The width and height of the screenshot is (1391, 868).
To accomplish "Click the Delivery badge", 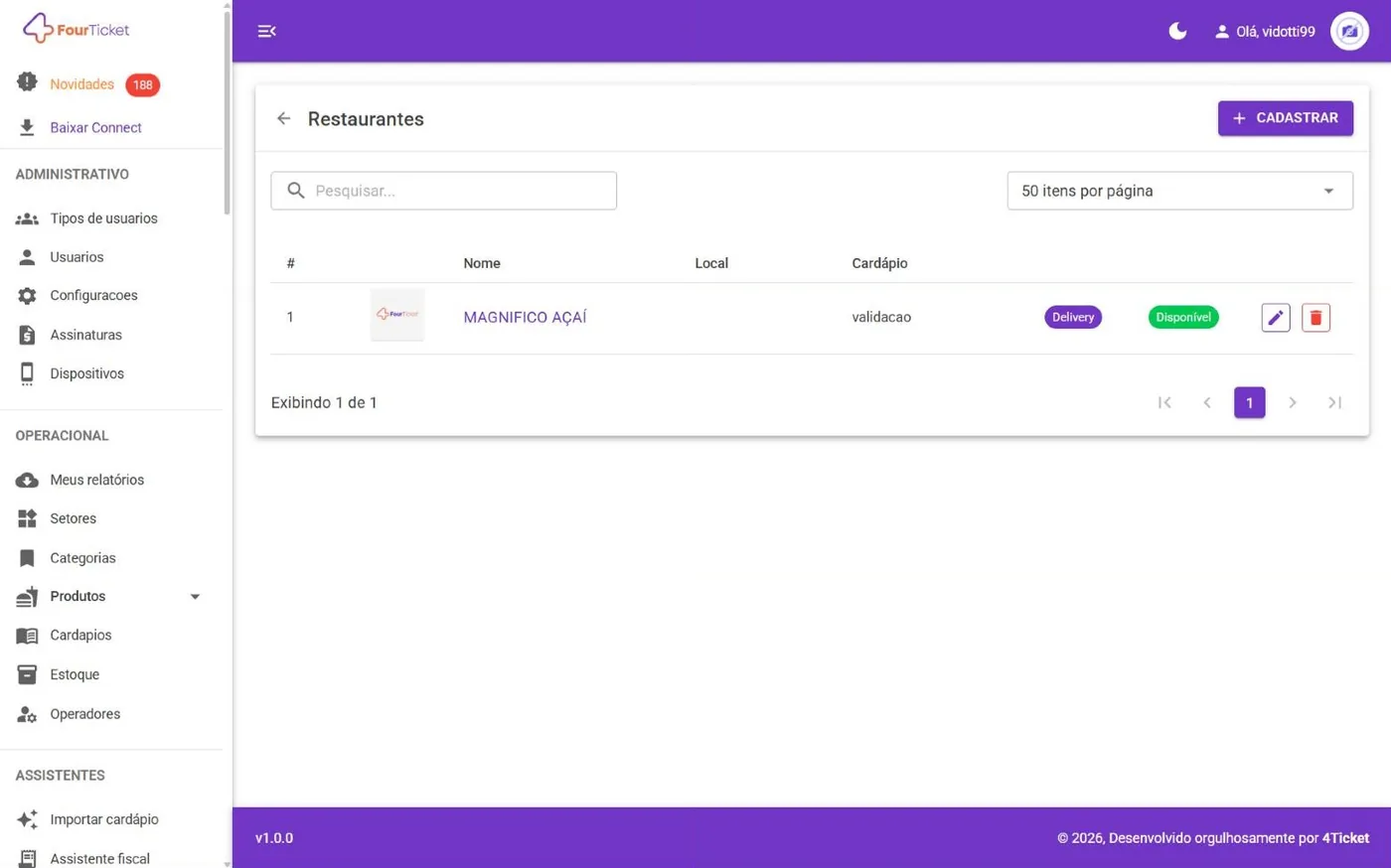I will (x=1073, y=317).
